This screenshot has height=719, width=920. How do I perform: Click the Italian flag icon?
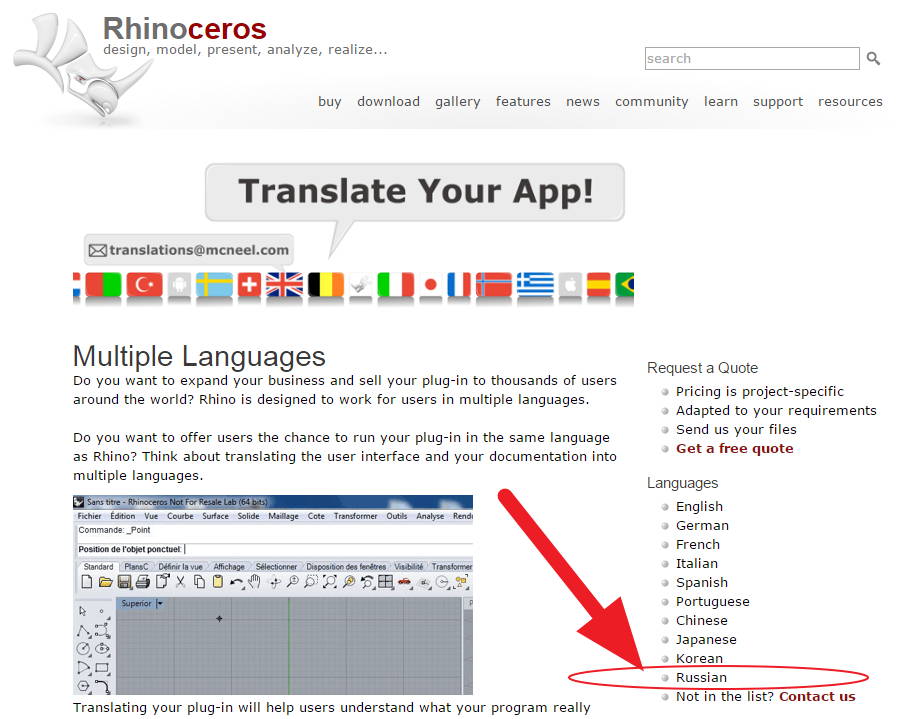(395, 285)
